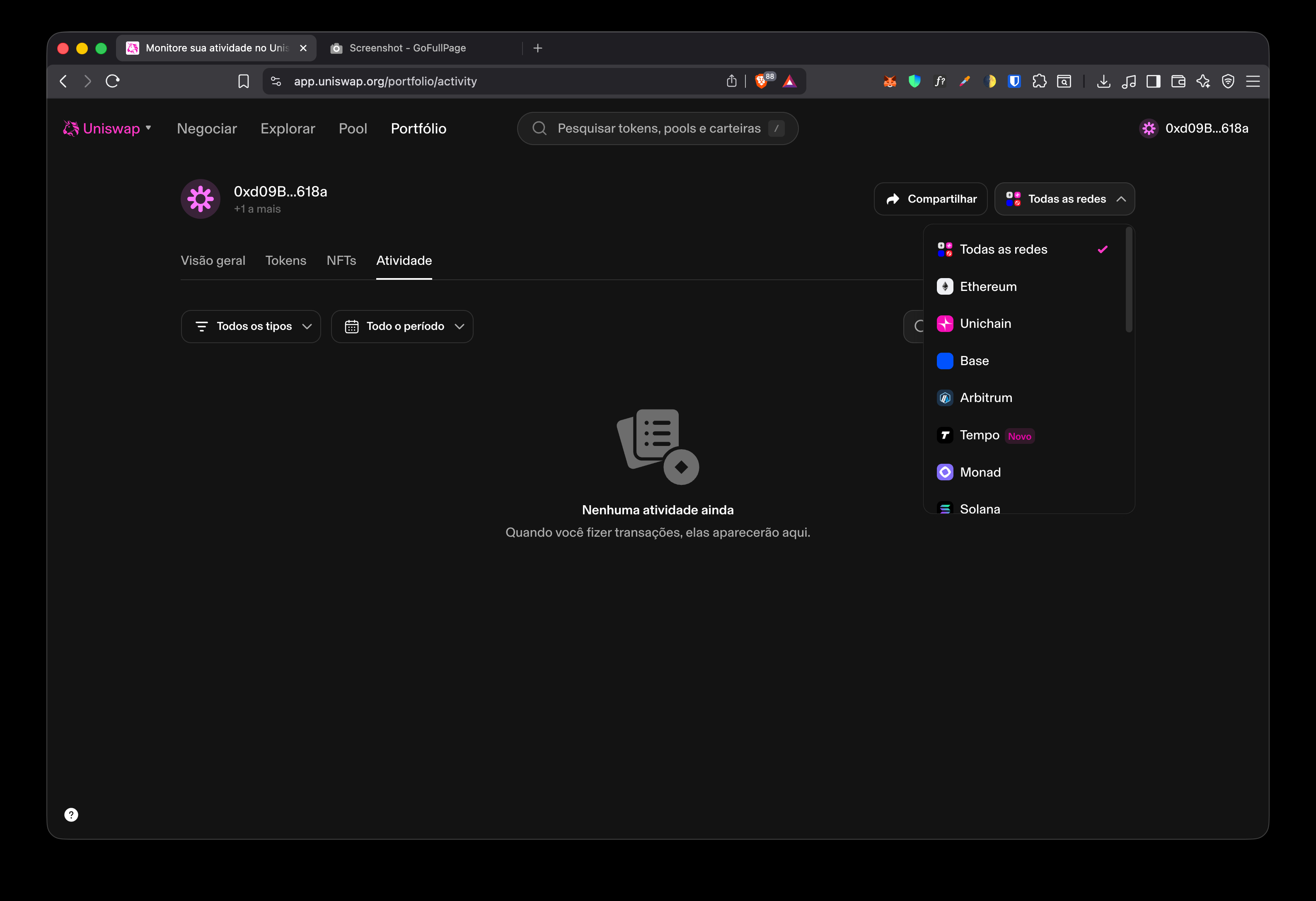Viewport: 1316px width, 901px height.
Task: Open site settings icon in address bar
Action: coord(276,82)
